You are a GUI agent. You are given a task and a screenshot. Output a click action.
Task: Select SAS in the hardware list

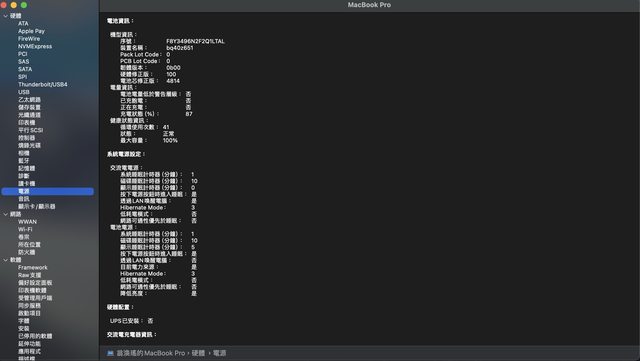[23, 62]
